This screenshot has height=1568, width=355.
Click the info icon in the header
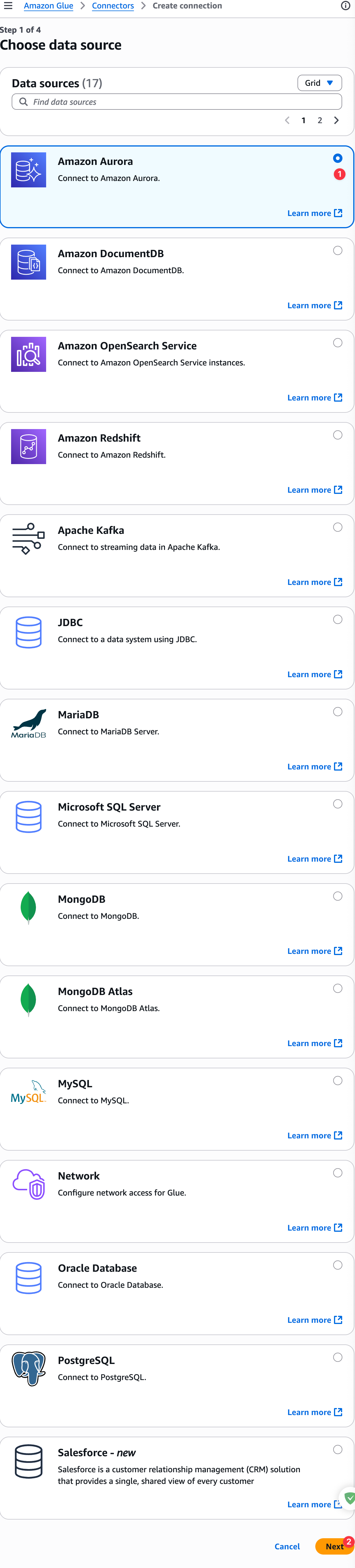pos(345,6)
